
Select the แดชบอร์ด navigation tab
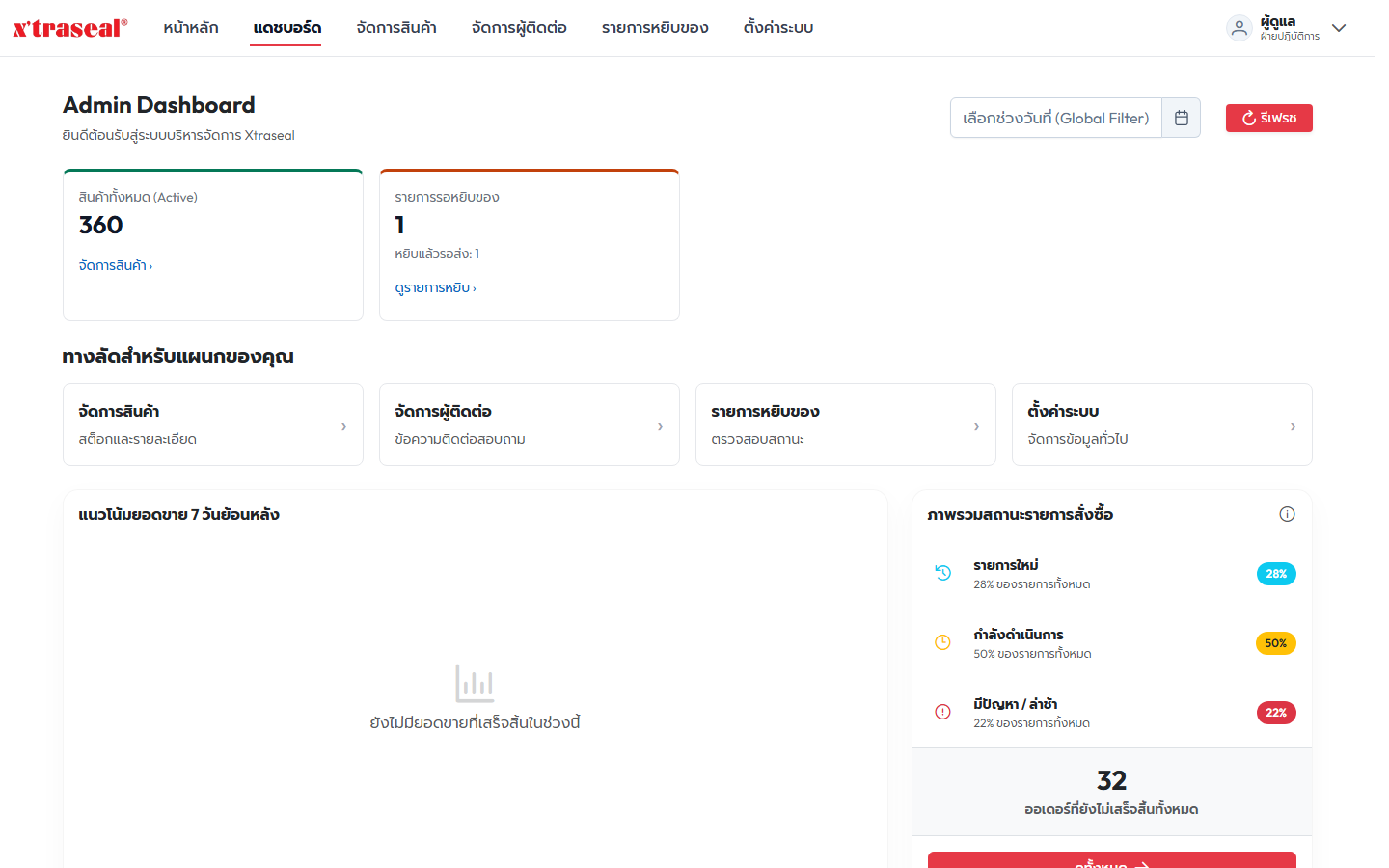(x=286, y=28)
